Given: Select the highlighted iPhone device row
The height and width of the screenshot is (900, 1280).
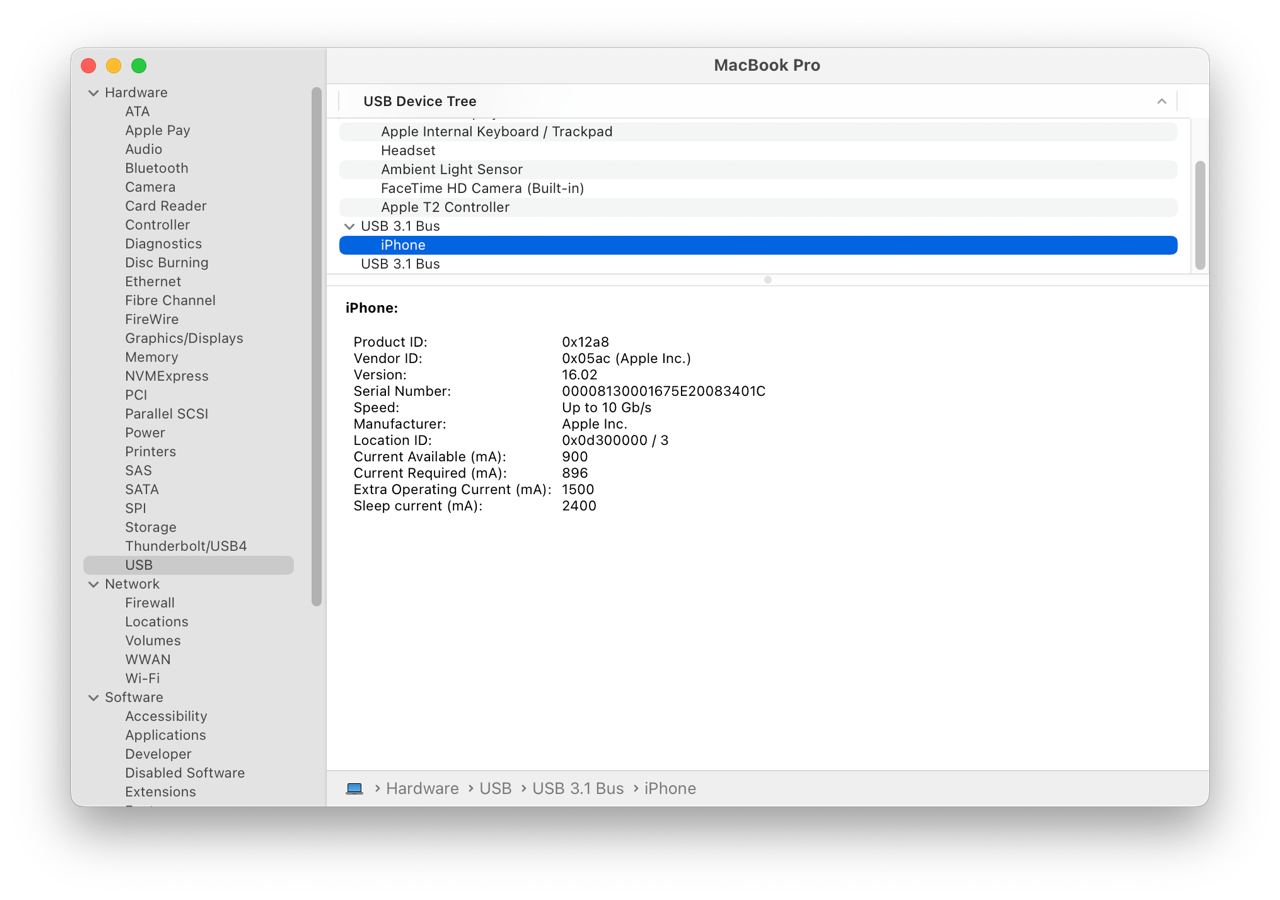Looking at the screenshot, I should [758, 246].
